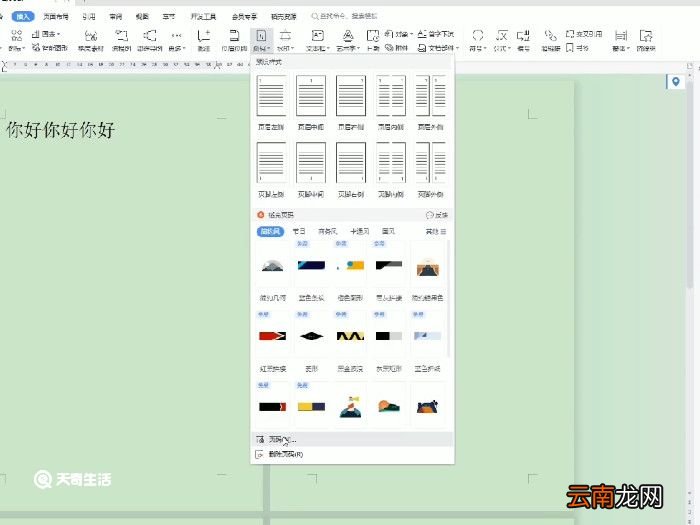
Task: Switch to the References ribbon tab
Action: (89, 17)
